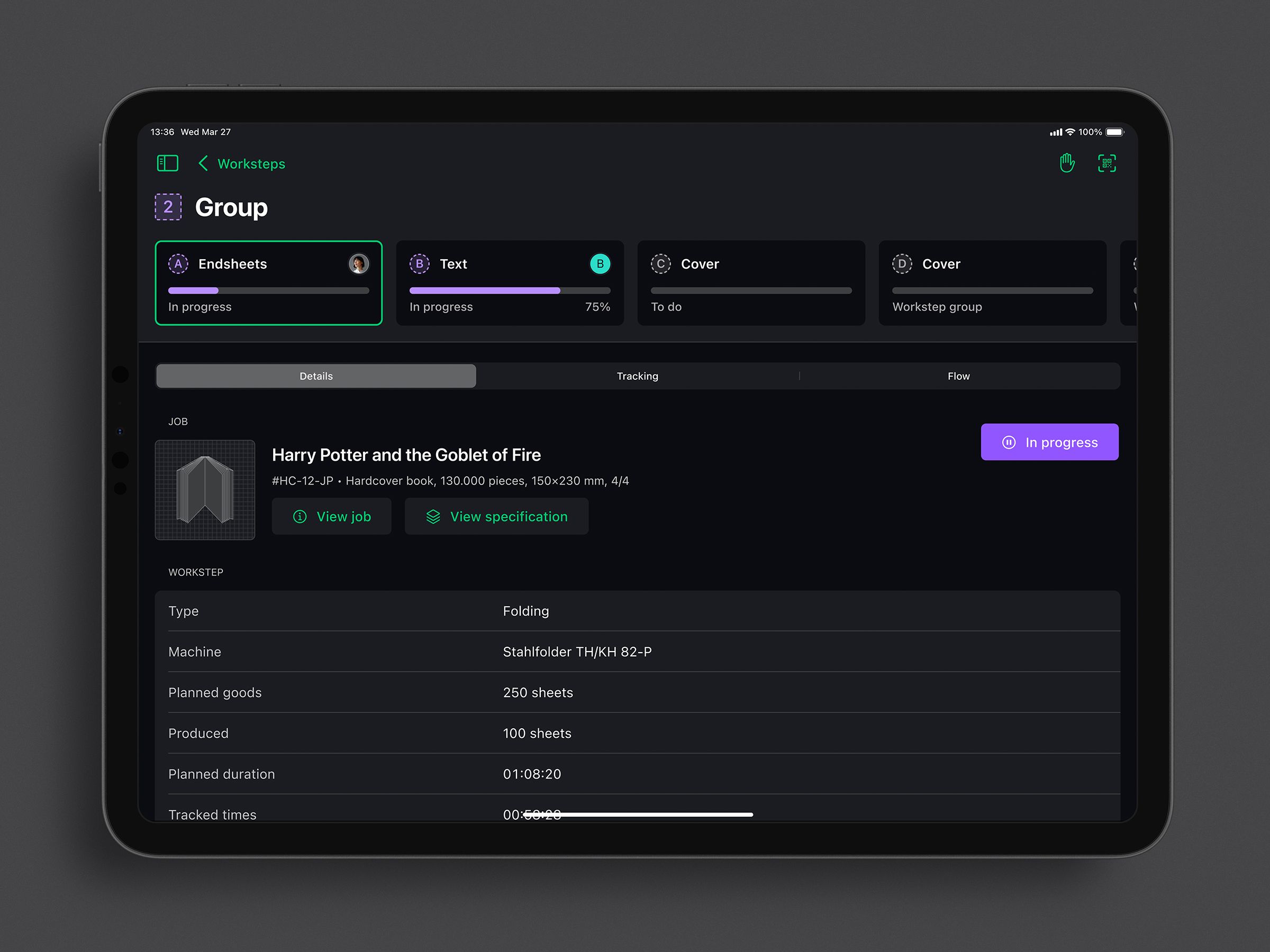Viewport: 1270px width, 952px height.
Task: Select the Text workstep card
Action: coord(510,283)
